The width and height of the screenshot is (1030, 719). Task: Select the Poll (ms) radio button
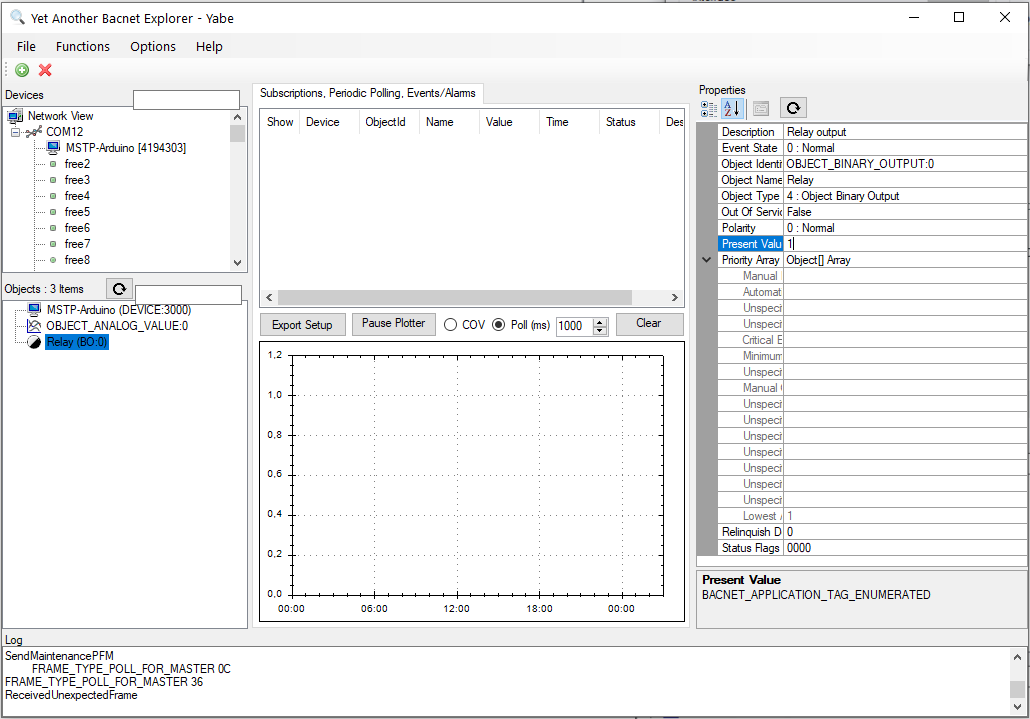[499, 325]
